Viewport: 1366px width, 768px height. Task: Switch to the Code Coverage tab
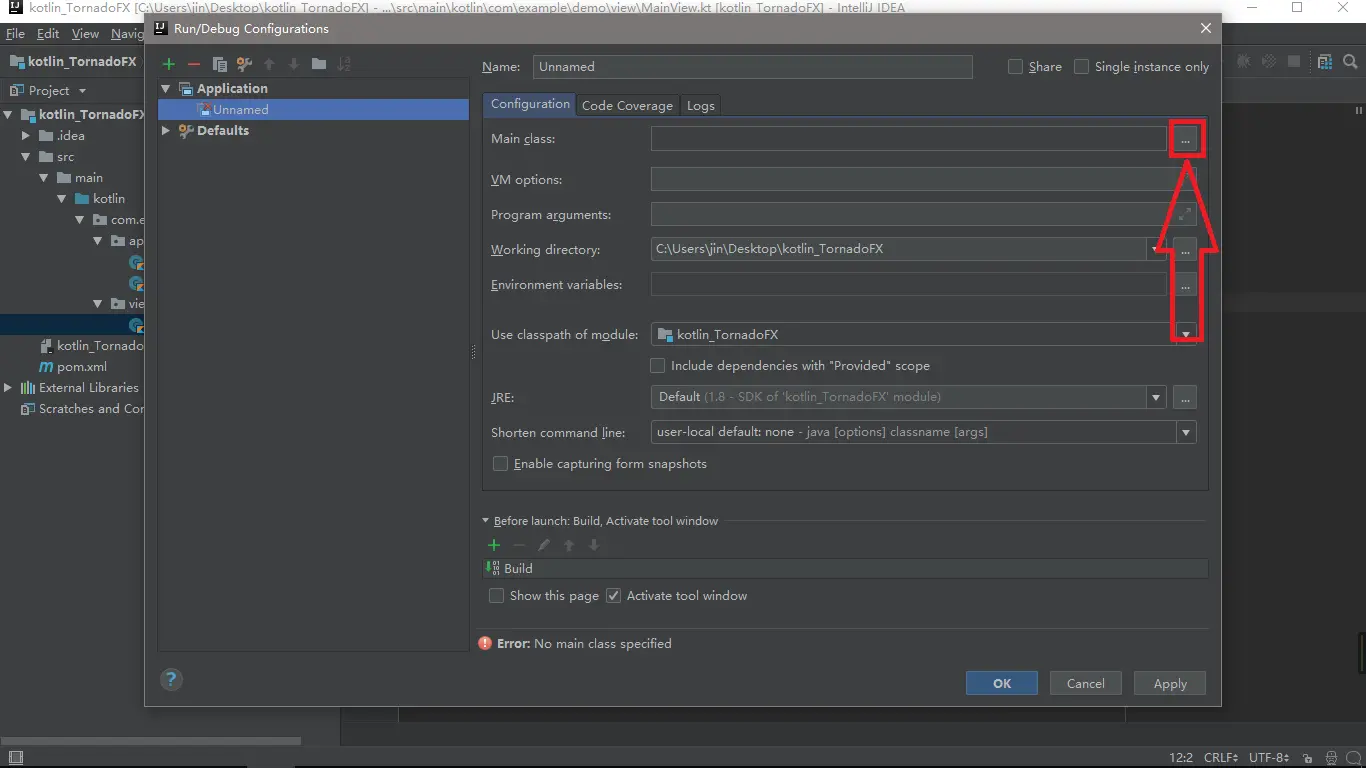[627, 105]
